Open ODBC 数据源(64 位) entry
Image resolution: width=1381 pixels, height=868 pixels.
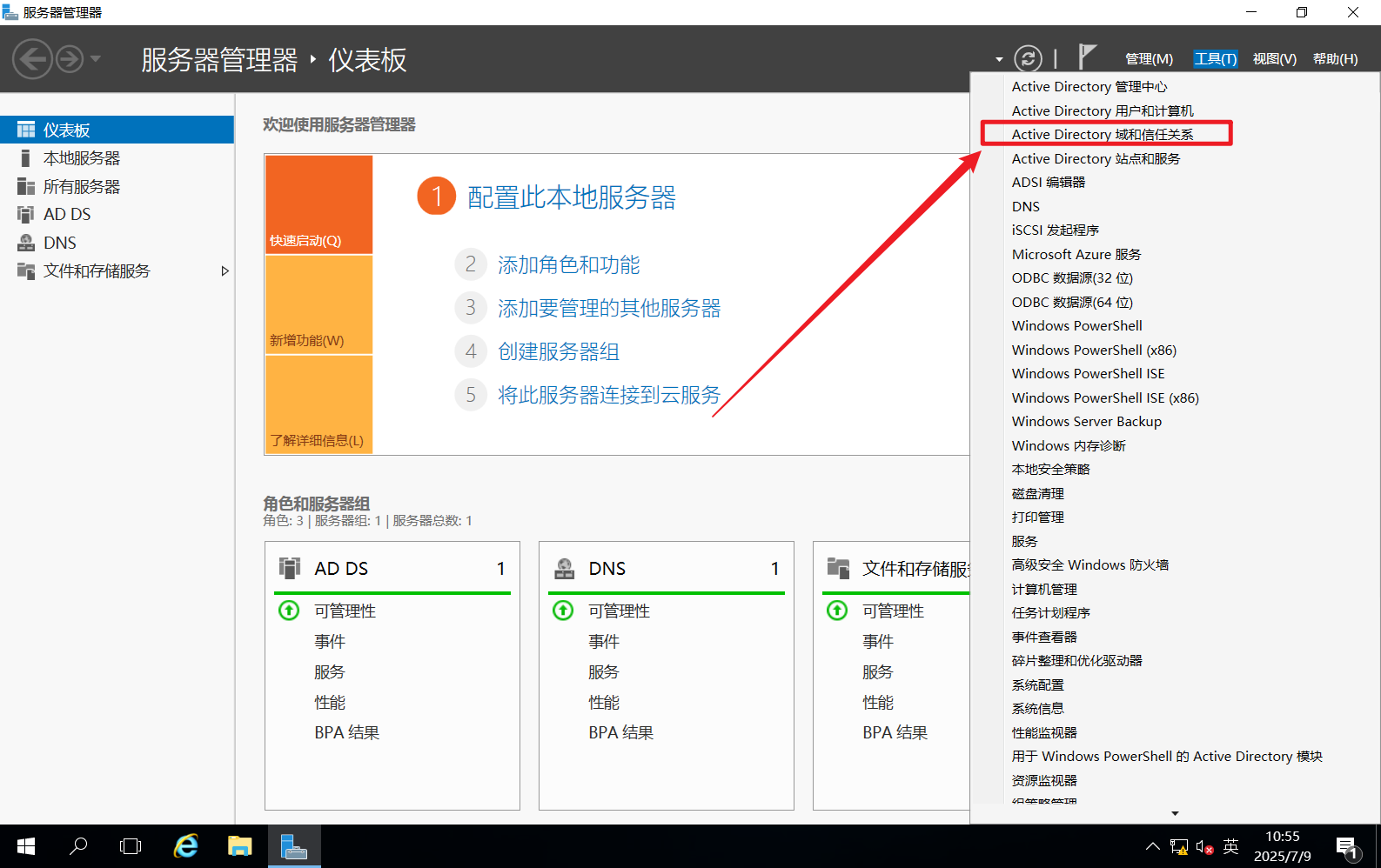click(x=1072, y=302)
